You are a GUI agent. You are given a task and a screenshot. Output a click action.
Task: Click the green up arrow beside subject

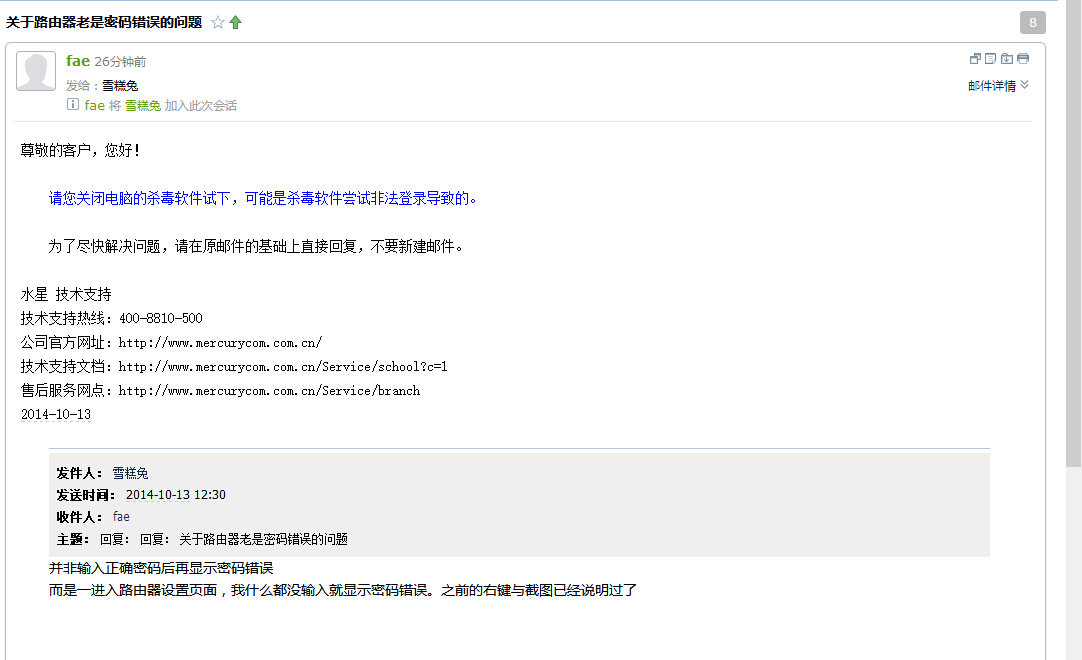click(236, 22)
